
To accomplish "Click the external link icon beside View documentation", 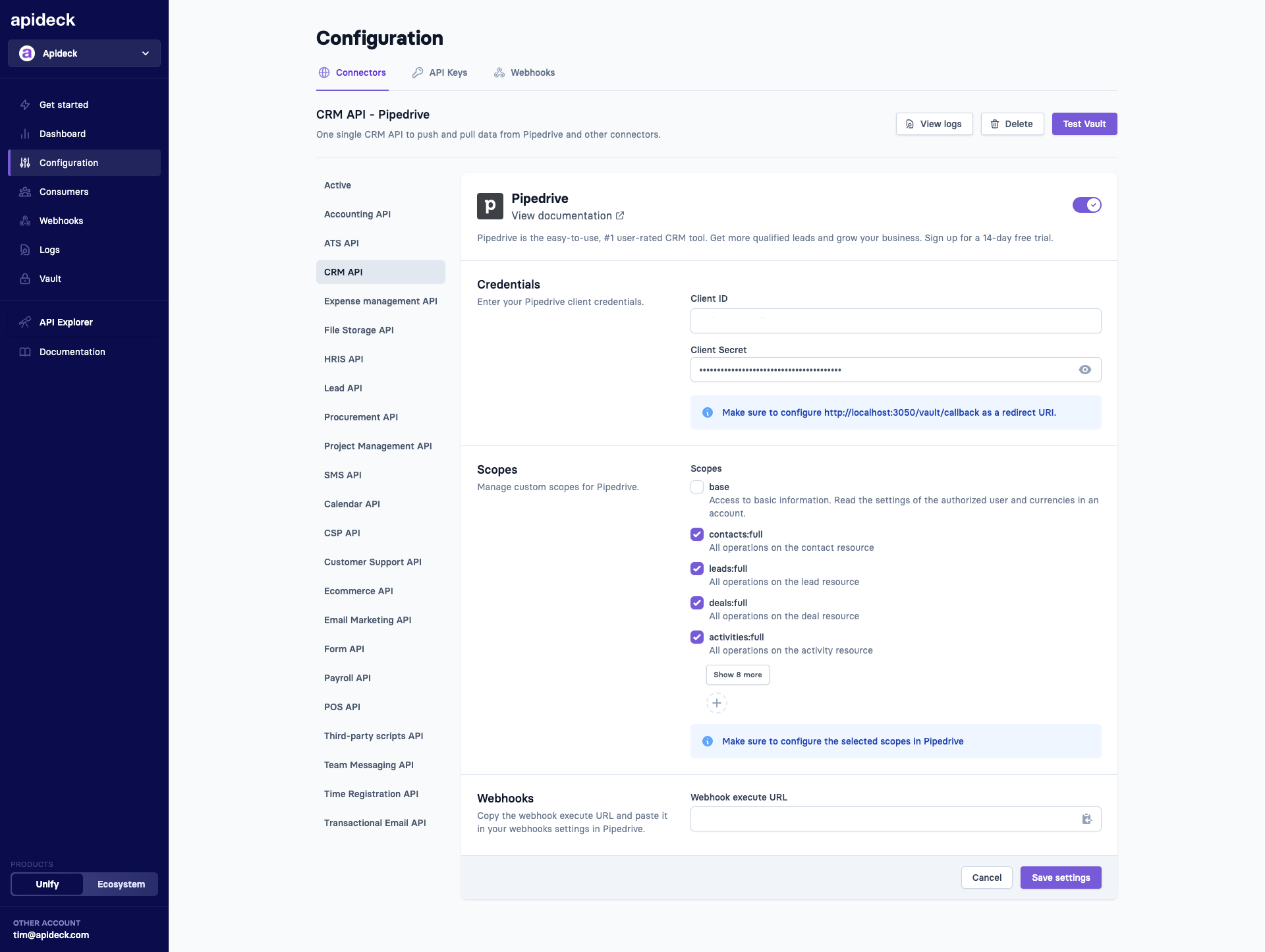I will (x=620, y=215).
